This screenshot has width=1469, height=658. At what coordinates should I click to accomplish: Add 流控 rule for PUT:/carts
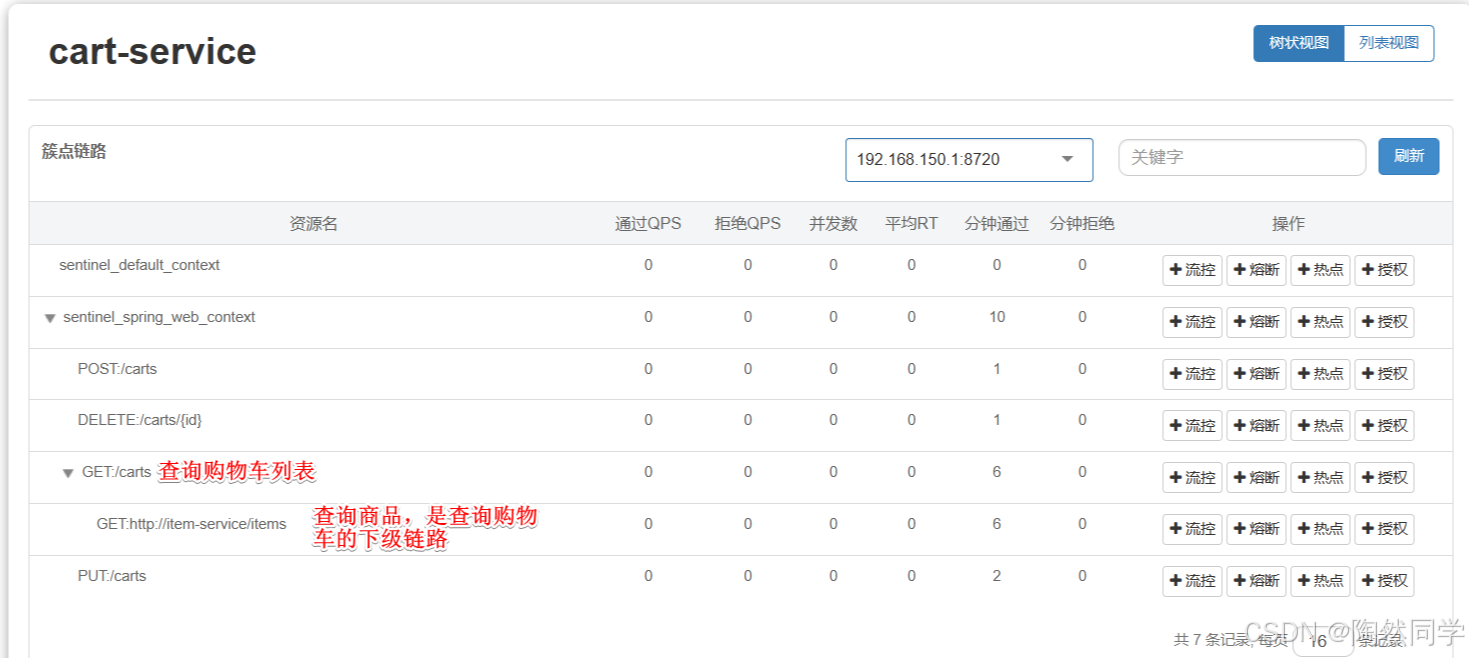[x=1192, y=581]
